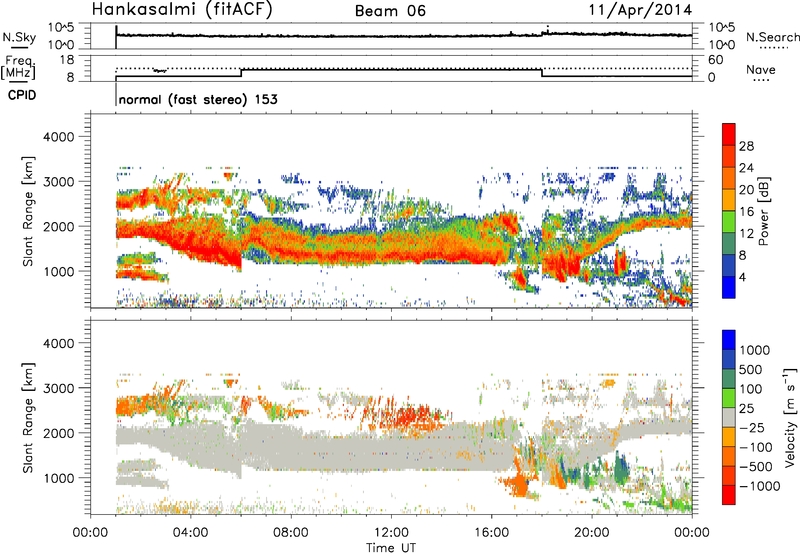Click the '-25' Velocity colorbar value
This screenshot has width=800, height=554.
[x=752, y=427]
